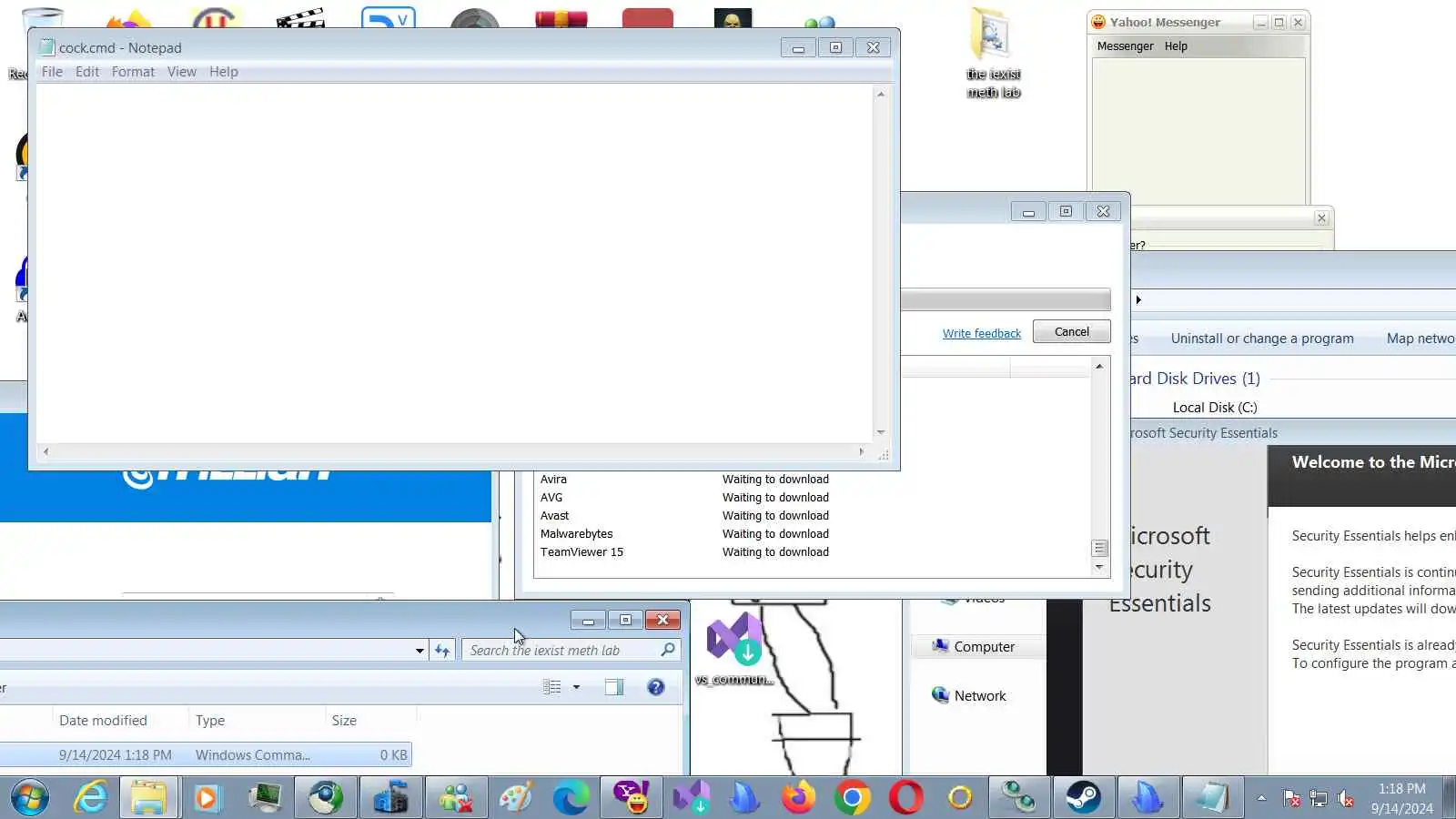Select the Windows Command file row
This screenshot has width=1456, height=819.
[206, 755]
